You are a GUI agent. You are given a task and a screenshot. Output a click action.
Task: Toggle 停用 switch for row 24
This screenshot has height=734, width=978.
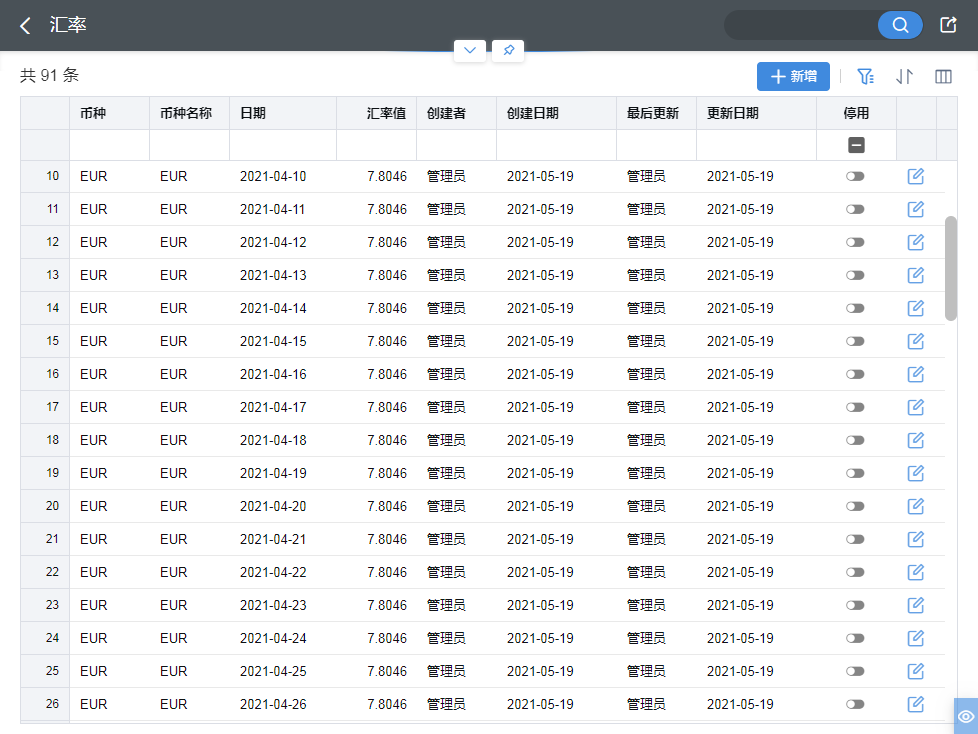[855, 638]
